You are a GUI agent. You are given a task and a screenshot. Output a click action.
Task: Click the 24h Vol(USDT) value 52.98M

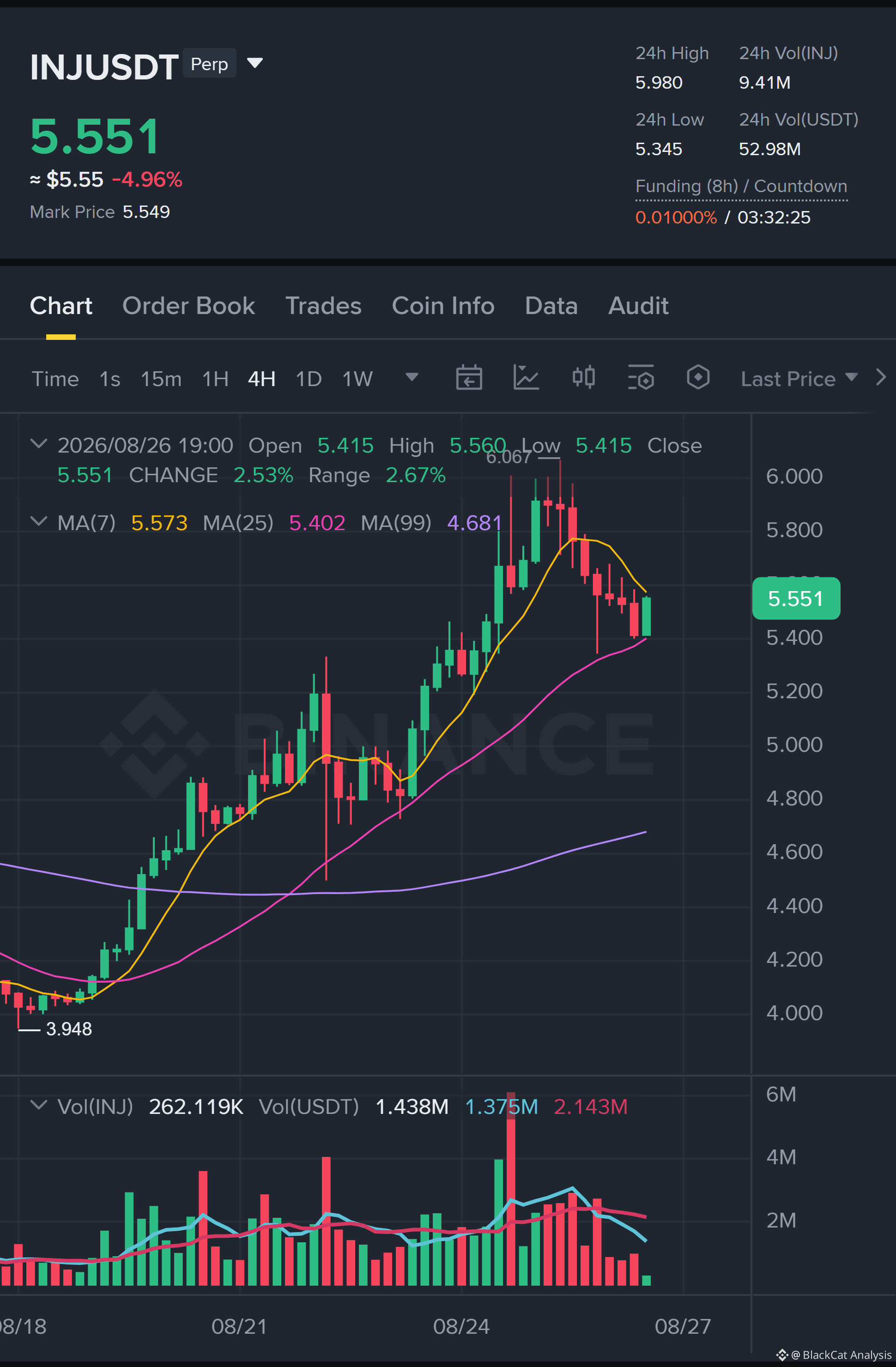pos(769,149)
